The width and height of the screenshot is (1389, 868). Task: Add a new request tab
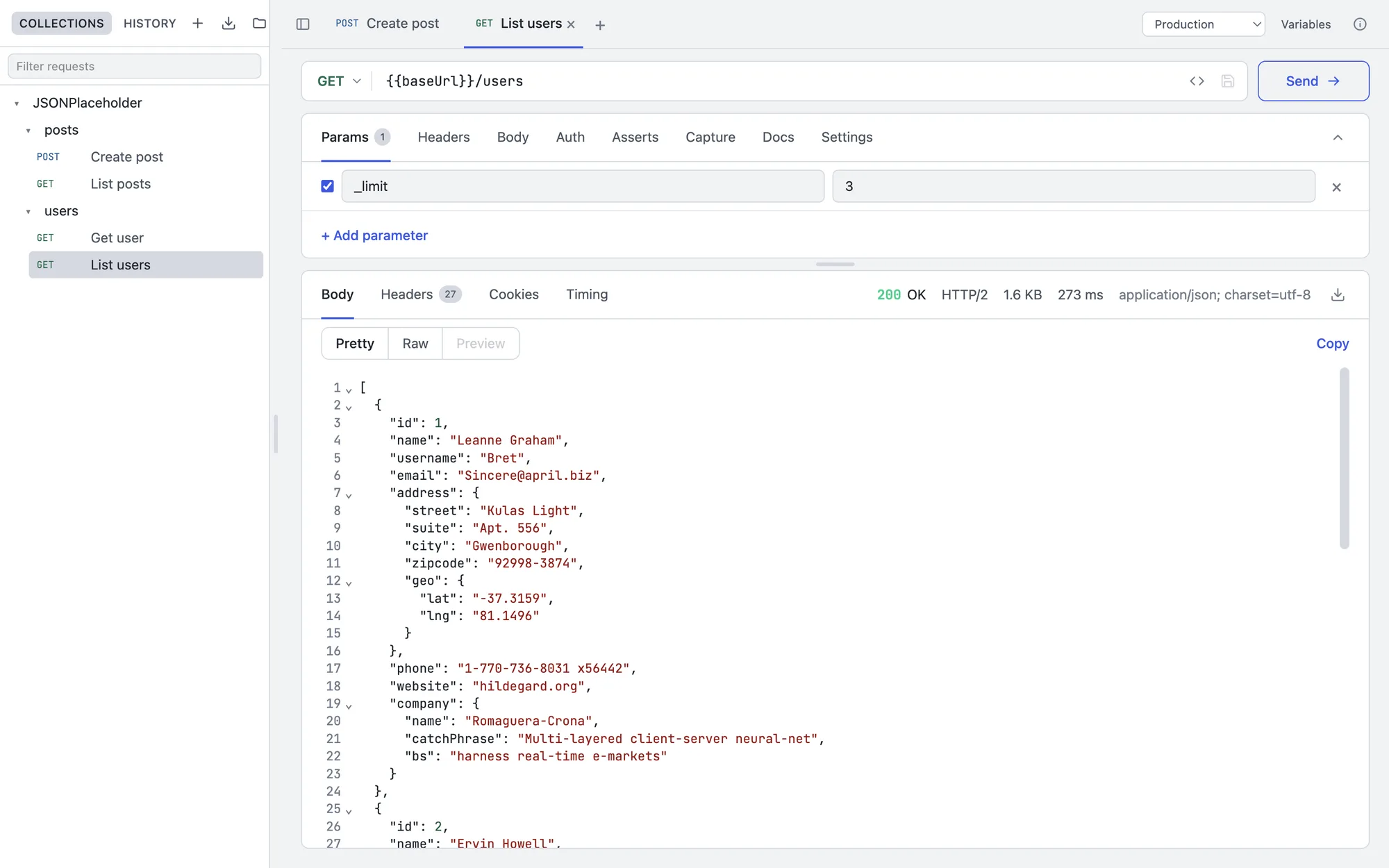pos(600,25)
